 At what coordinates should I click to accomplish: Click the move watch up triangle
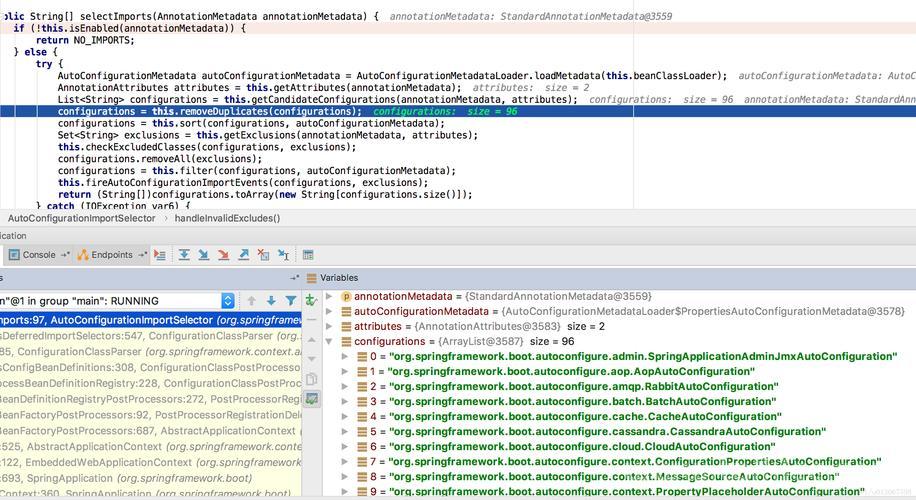(x=311, y=339)
